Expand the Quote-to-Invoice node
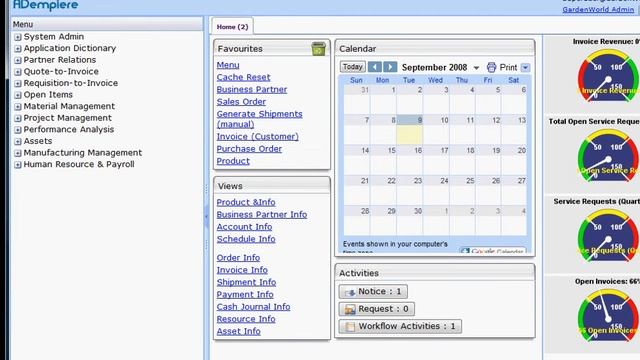640x360 pixels. click(x=18, y=72)
